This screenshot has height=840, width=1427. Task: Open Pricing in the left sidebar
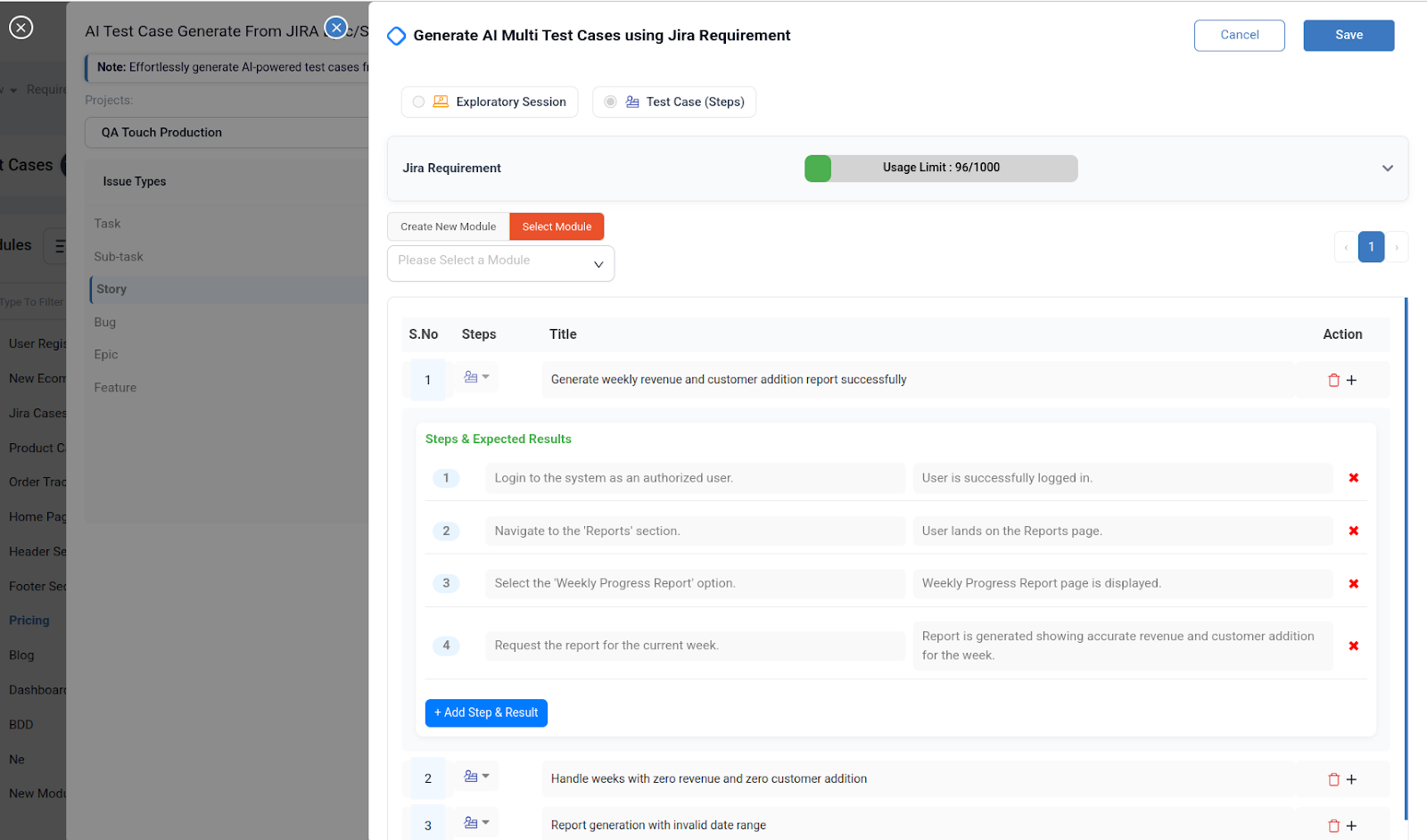point(29,620)
